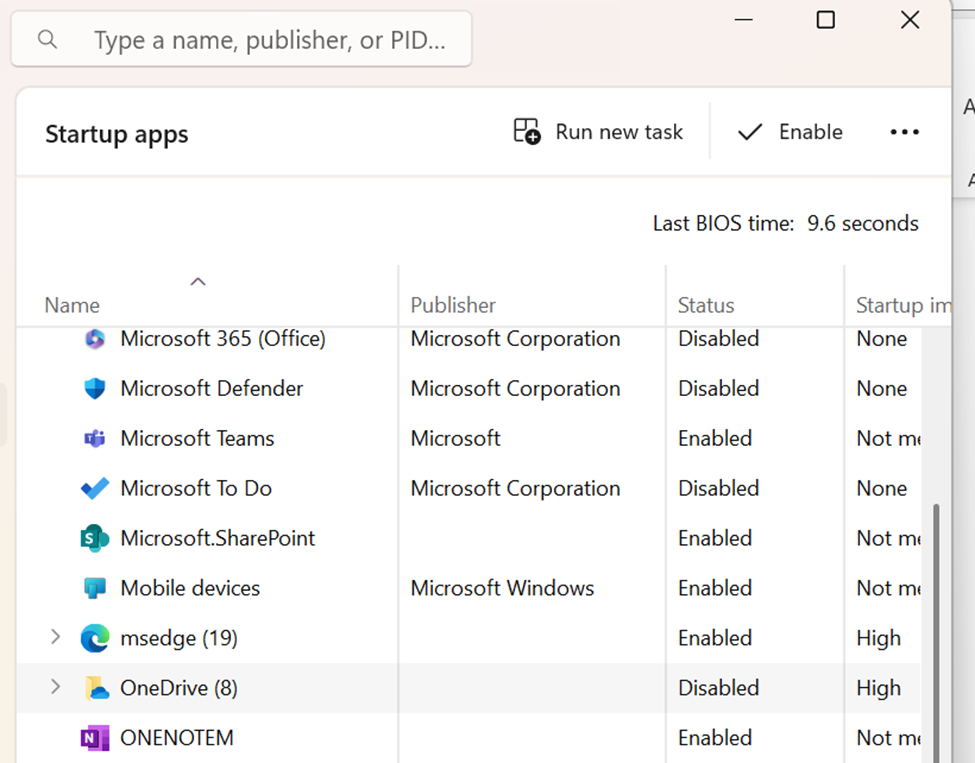Select the Mobile devices row name
The width and height of the screenshot is (975, 763).
coord(190,588)
